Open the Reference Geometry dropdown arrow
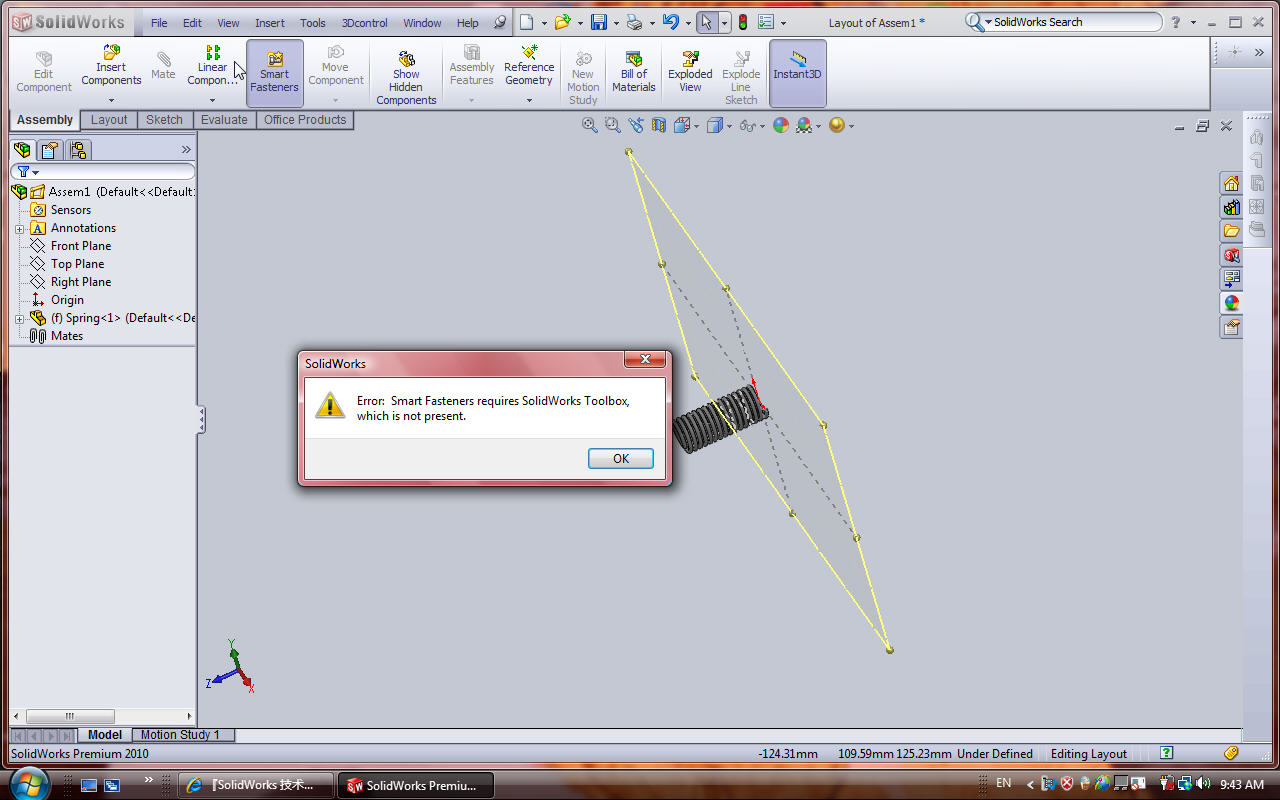Screen dimensions: 1280x800 529,100
